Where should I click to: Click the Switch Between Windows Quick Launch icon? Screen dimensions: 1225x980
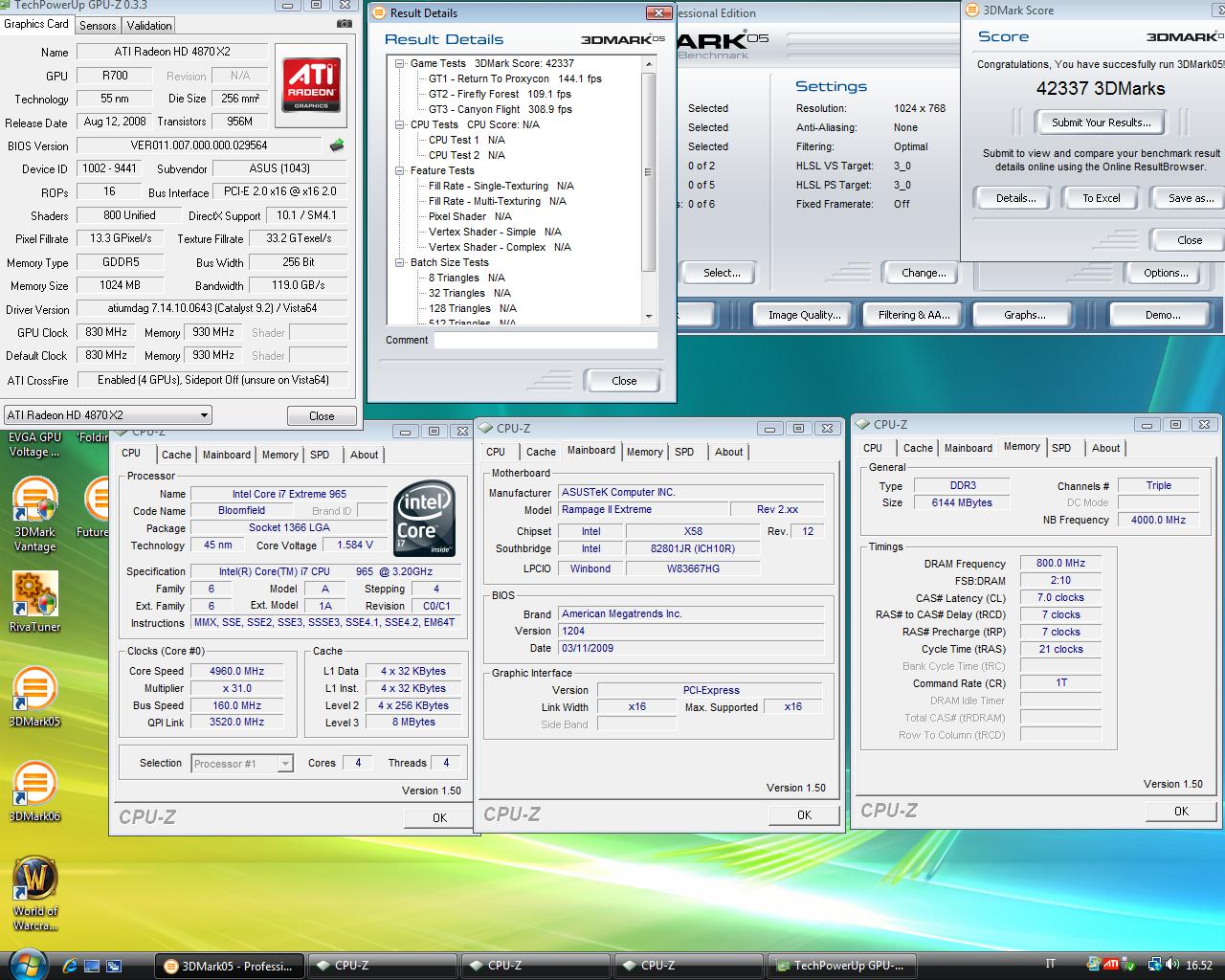point(114,965)
